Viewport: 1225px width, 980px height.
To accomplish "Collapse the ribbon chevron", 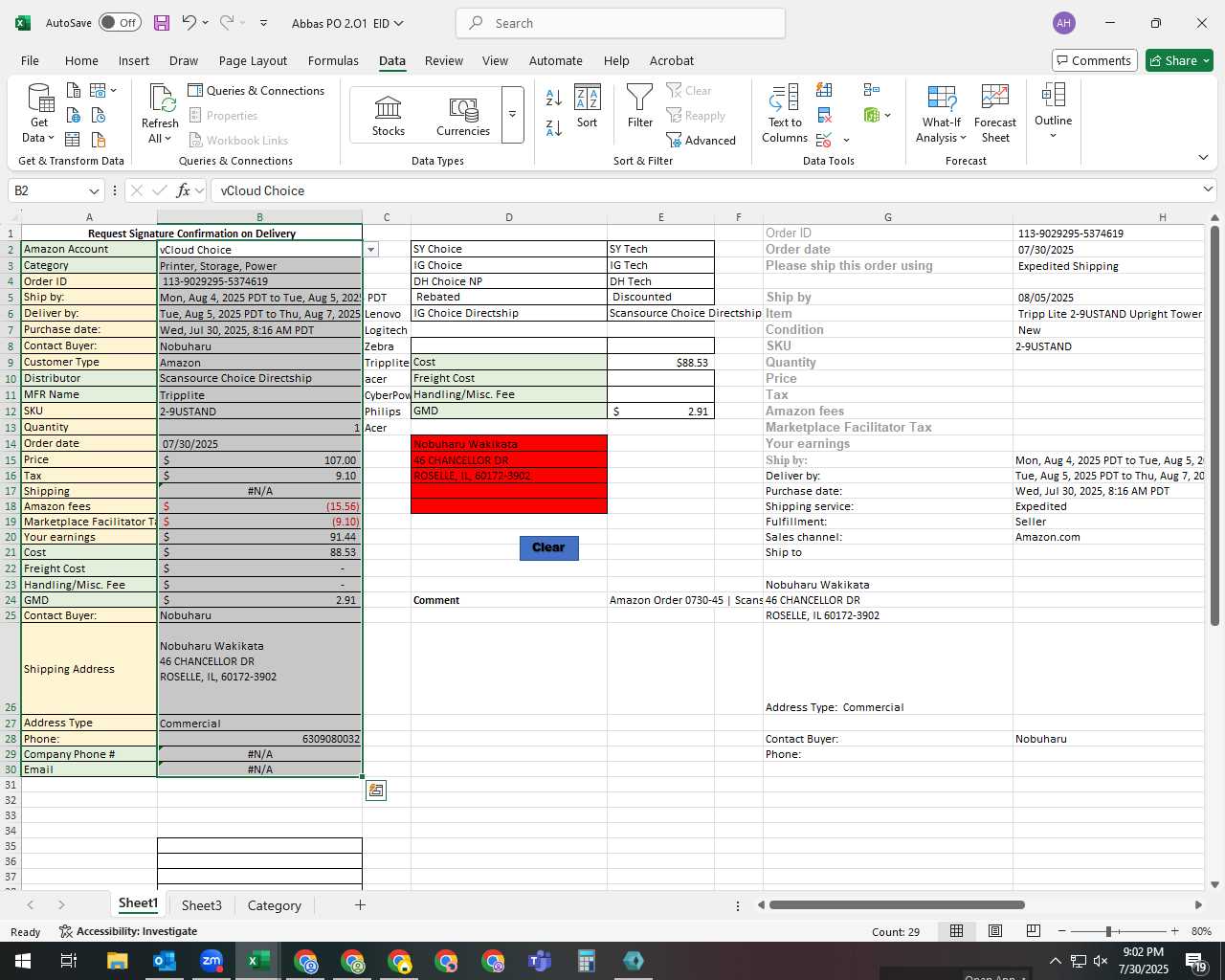I will [1203, 158].
